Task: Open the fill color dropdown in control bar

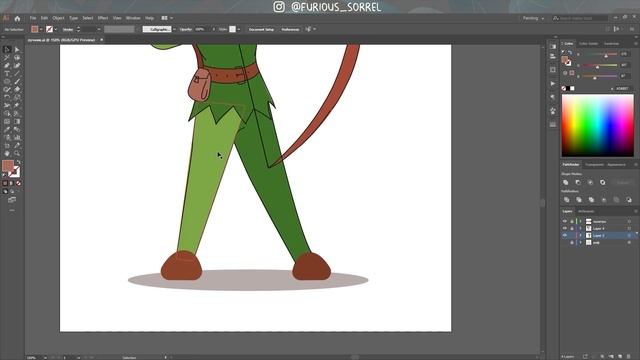Action: pos(41,29)
